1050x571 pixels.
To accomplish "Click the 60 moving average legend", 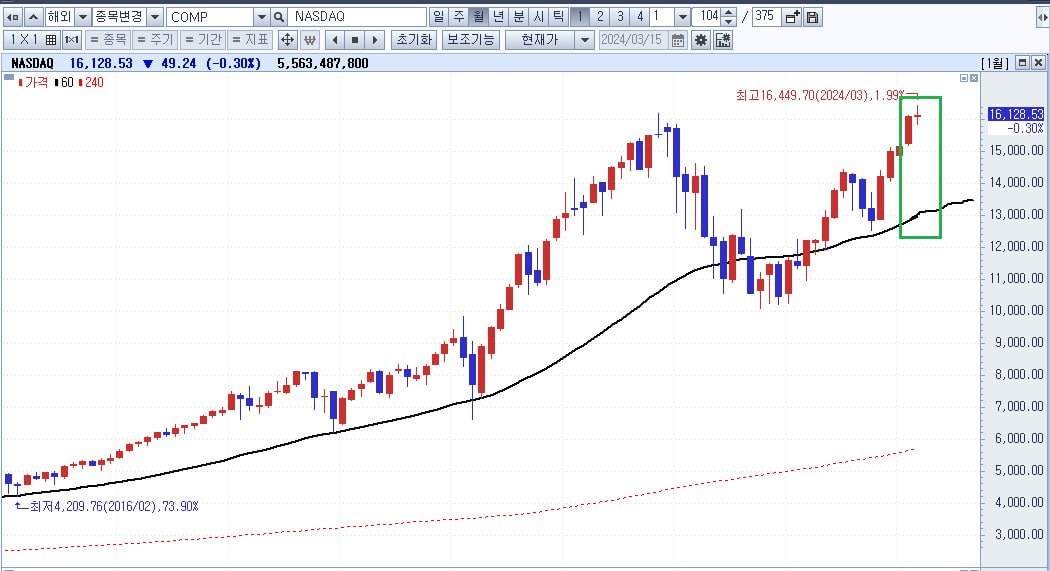I will point(67,82).
